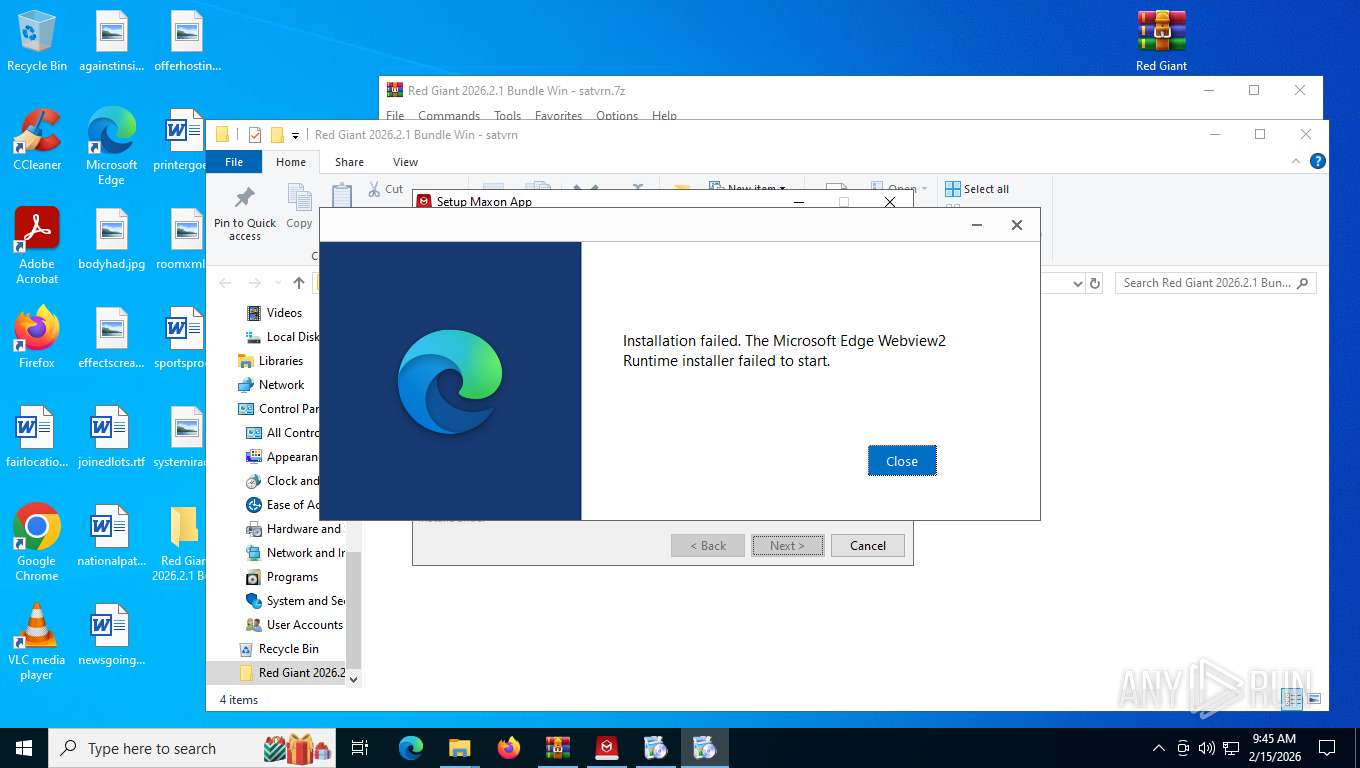The image size is (1360, 768).
Task: Open Commands menu in WinRAR window
Action: [449, 116]
